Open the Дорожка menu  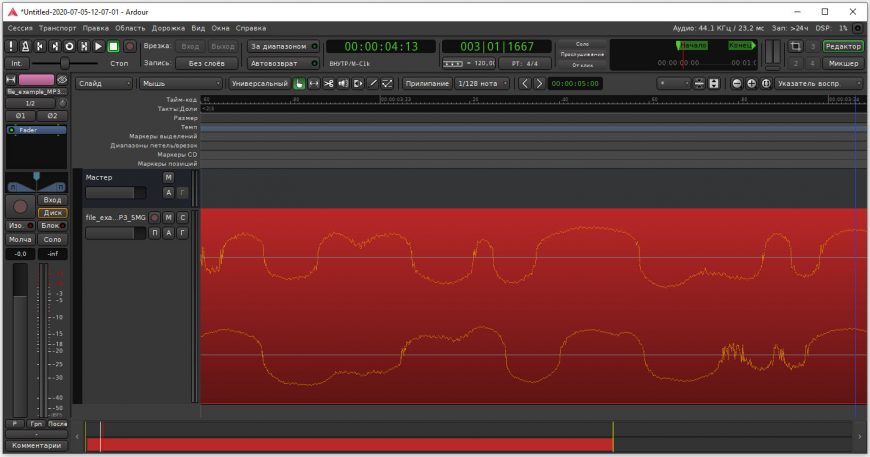point(168,28)
